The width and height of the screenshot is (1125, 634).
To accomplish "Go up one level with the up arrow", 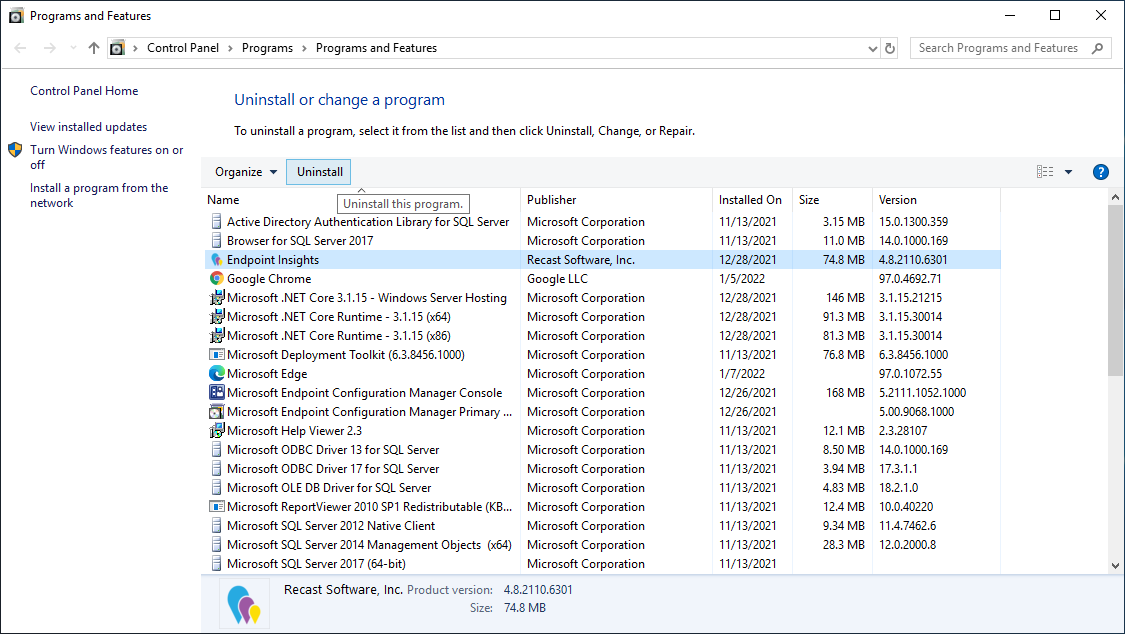I will coord(93,48).
